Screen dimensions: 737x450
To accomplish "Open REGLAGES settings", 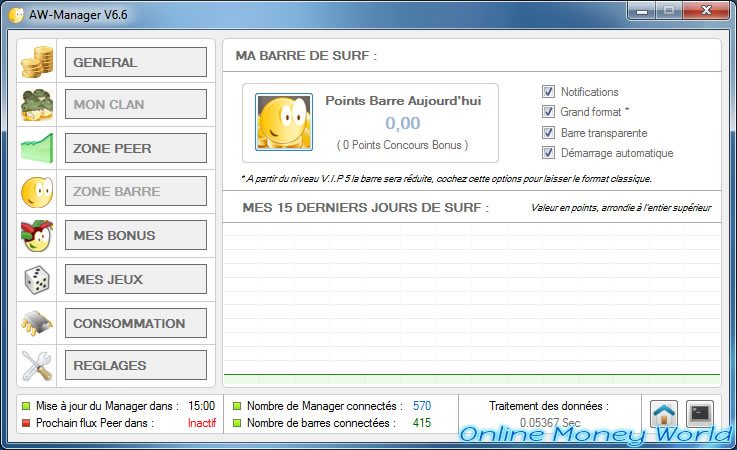I will (x=136, y=365).
